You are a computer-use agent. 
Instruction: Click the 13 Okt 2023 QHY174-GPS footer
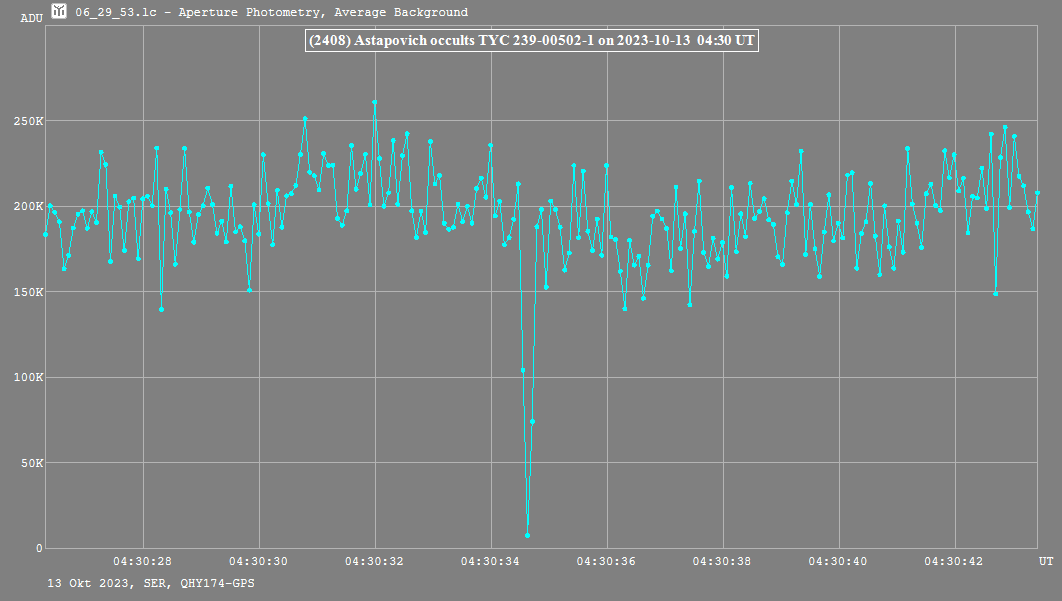pyautogui.click(x=150, y=582)
